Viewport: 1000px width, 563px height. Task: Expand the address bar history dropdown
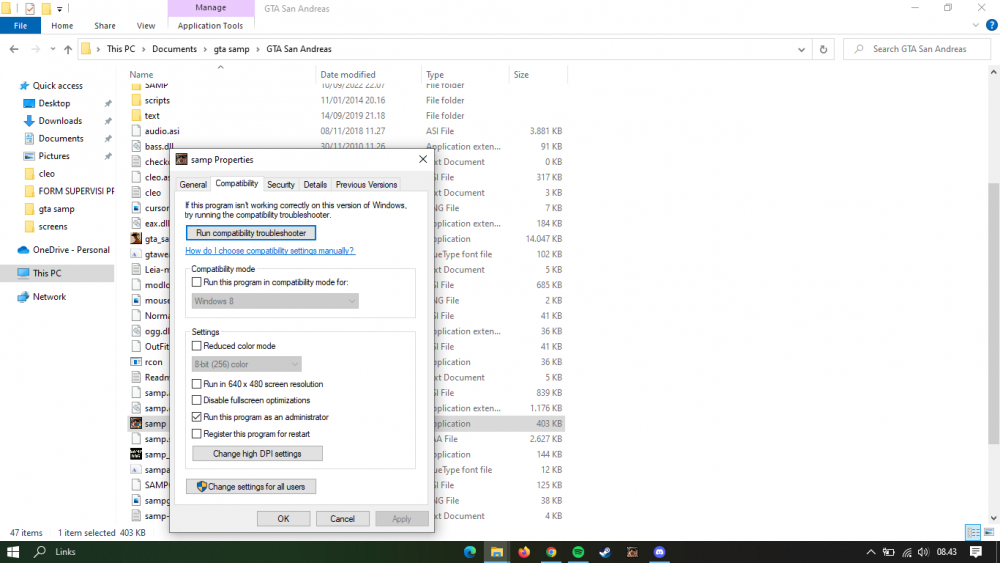(x=801, y=49)
